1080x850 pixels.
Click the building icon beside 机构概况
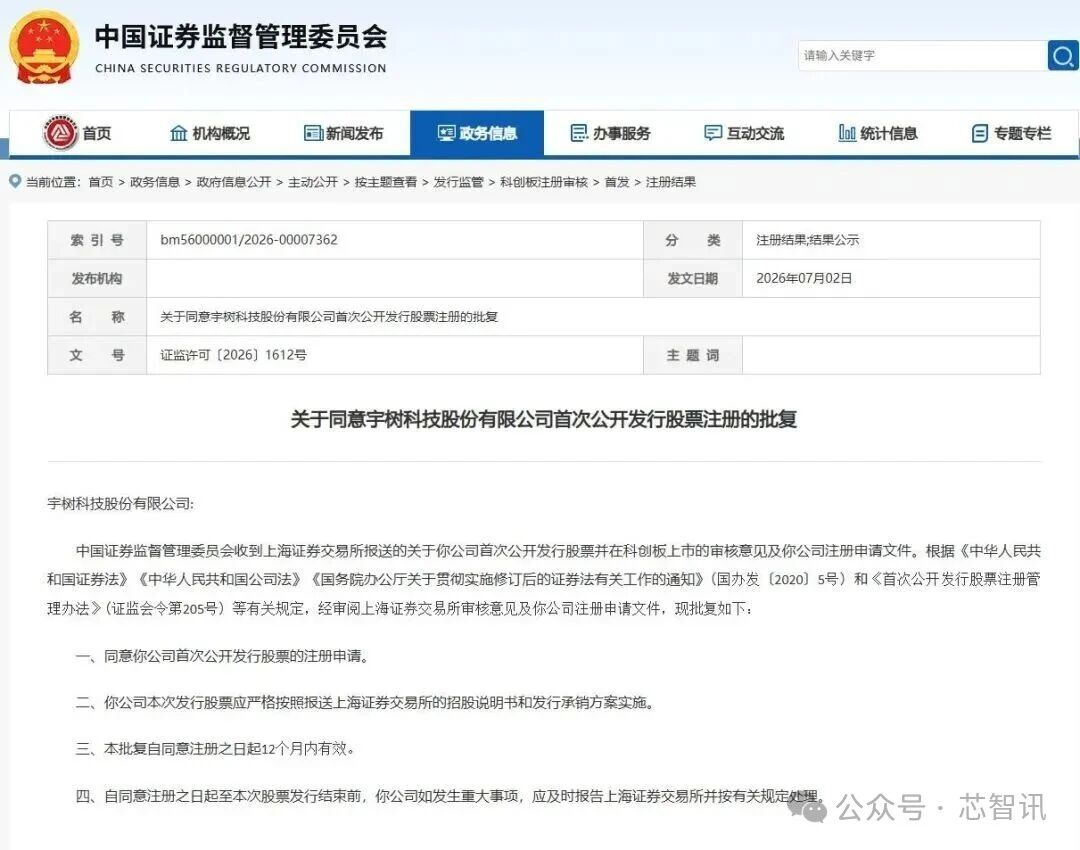coord(178,133)
